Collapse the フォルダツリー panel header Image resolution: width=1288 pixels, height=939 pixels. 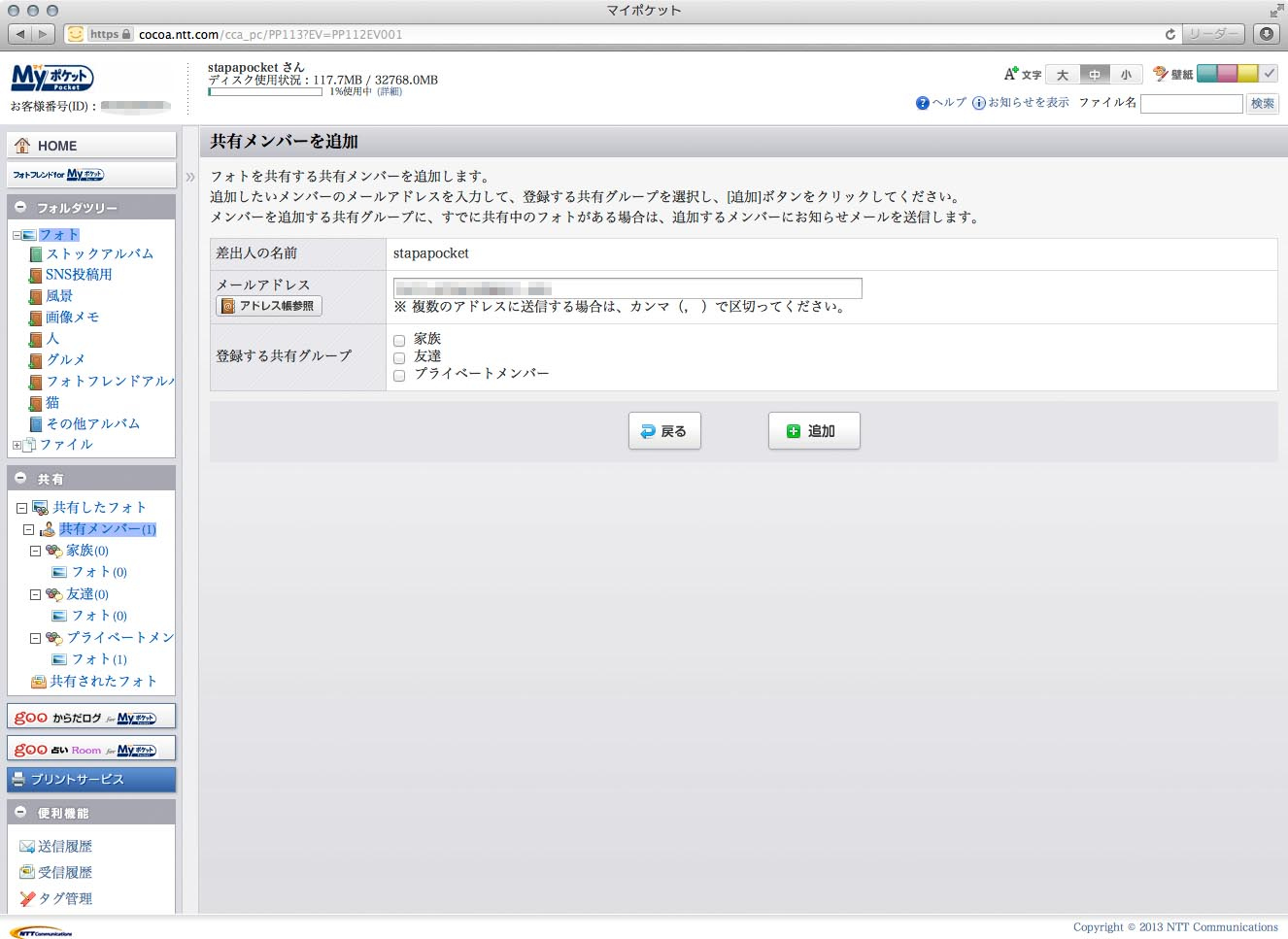[19, 207]
